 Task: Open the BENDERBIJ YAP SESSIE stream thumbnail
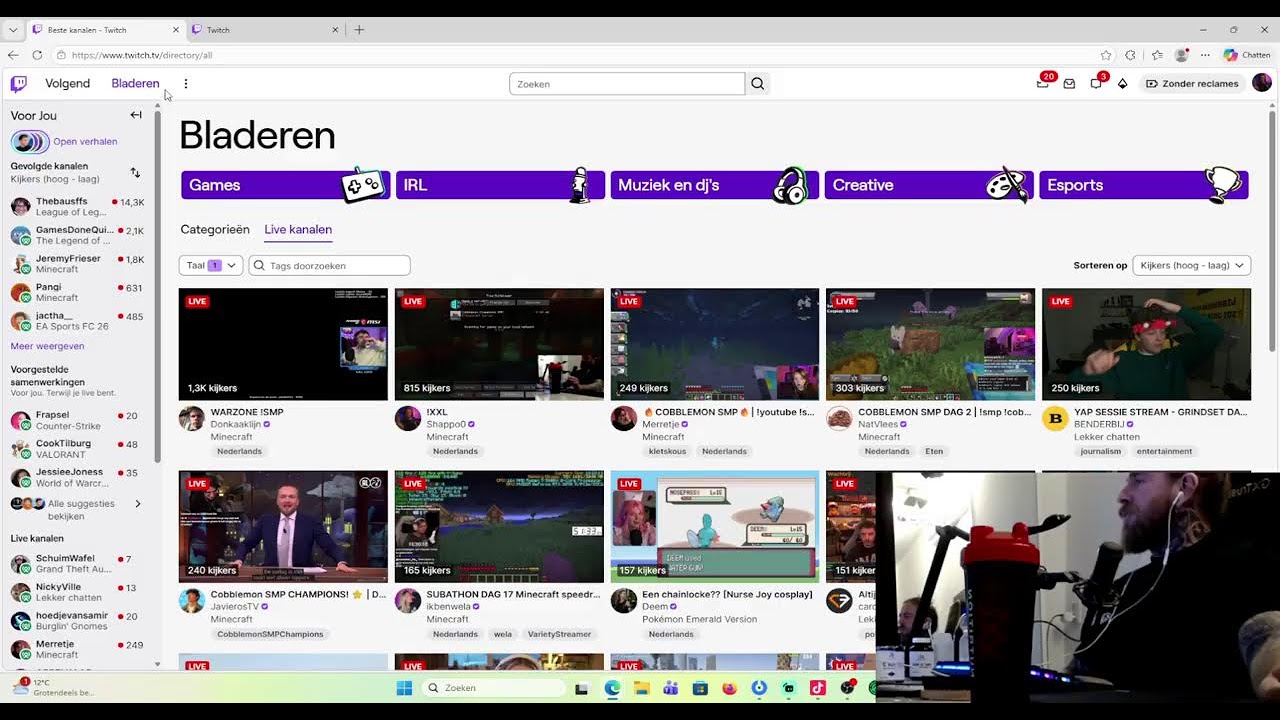(1146, 344)
